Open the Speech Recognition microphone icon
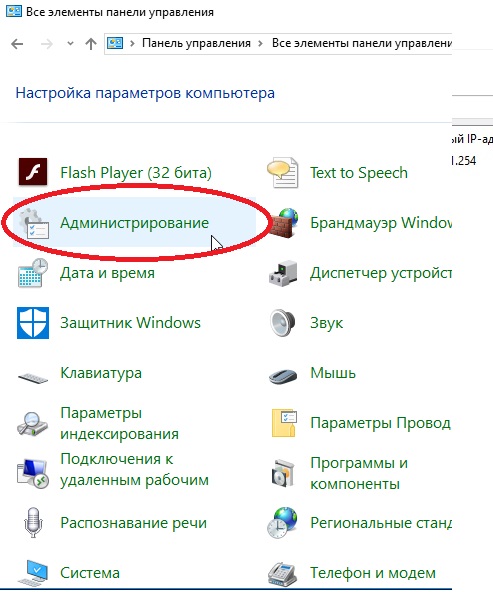The width and height of the screenshot is (493, 592). (x=33, y=523)
